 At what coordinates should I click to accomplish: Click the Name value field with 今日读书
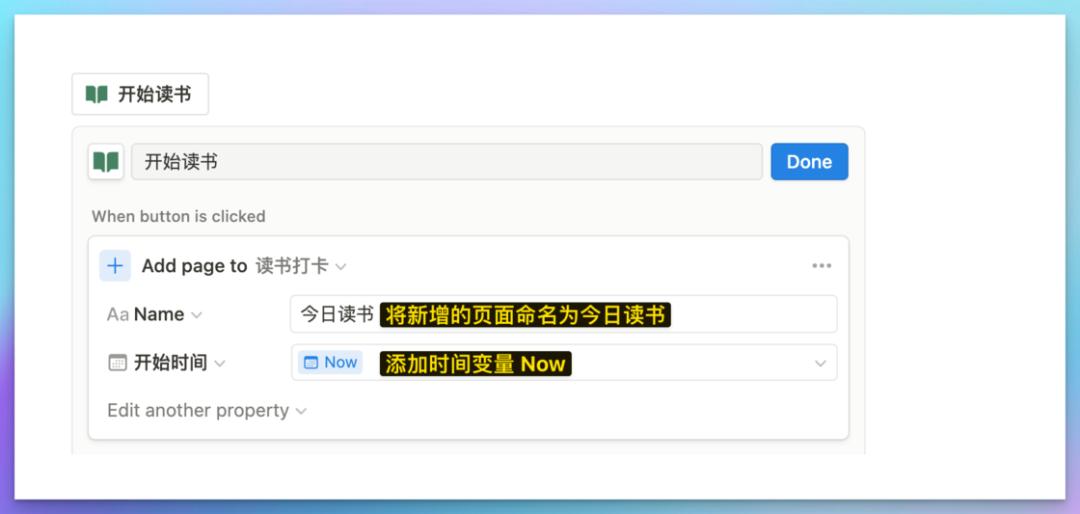[x=563, y=314]
